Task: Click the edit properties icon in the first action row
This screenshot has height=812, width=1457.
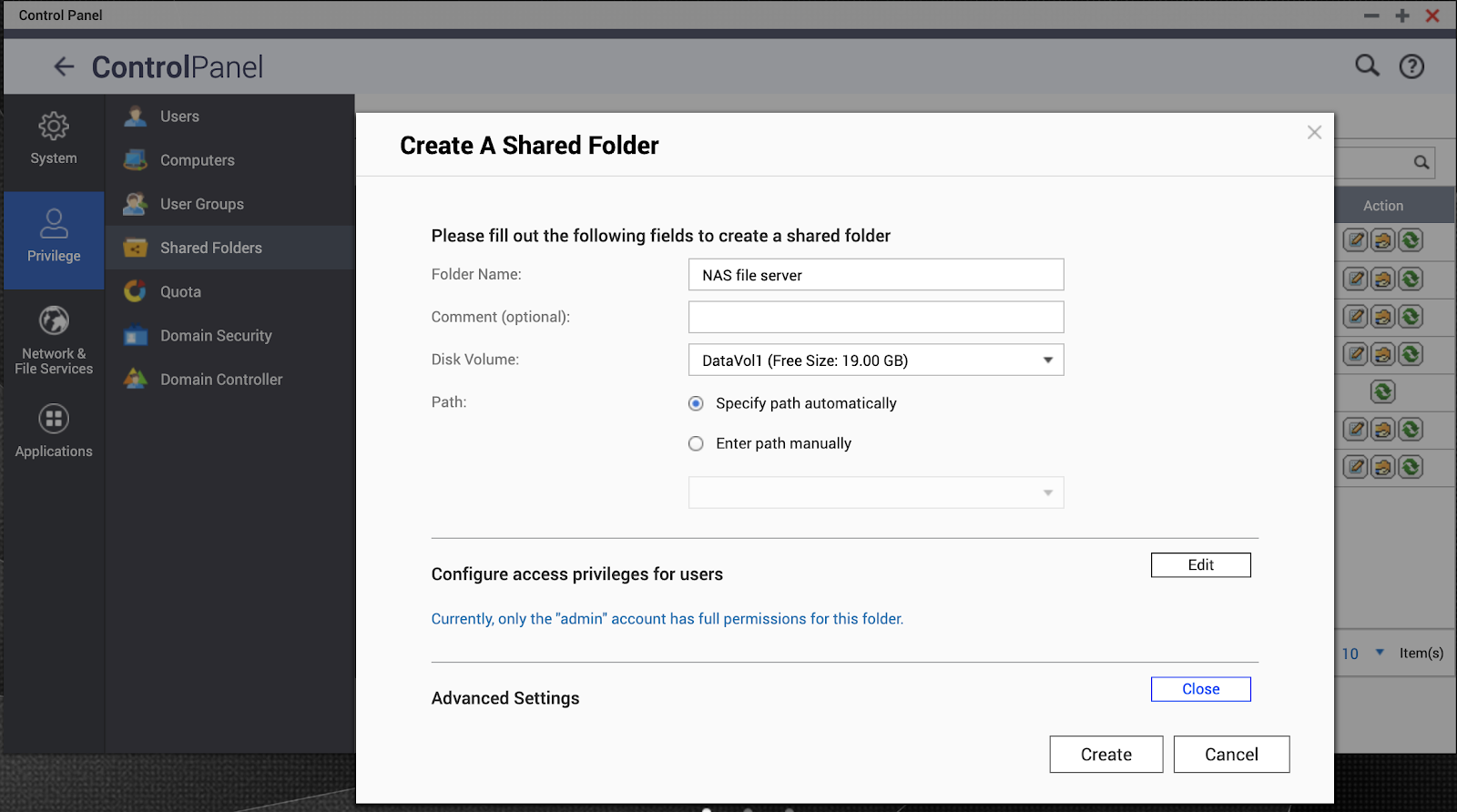Action: coord(1355,240)
